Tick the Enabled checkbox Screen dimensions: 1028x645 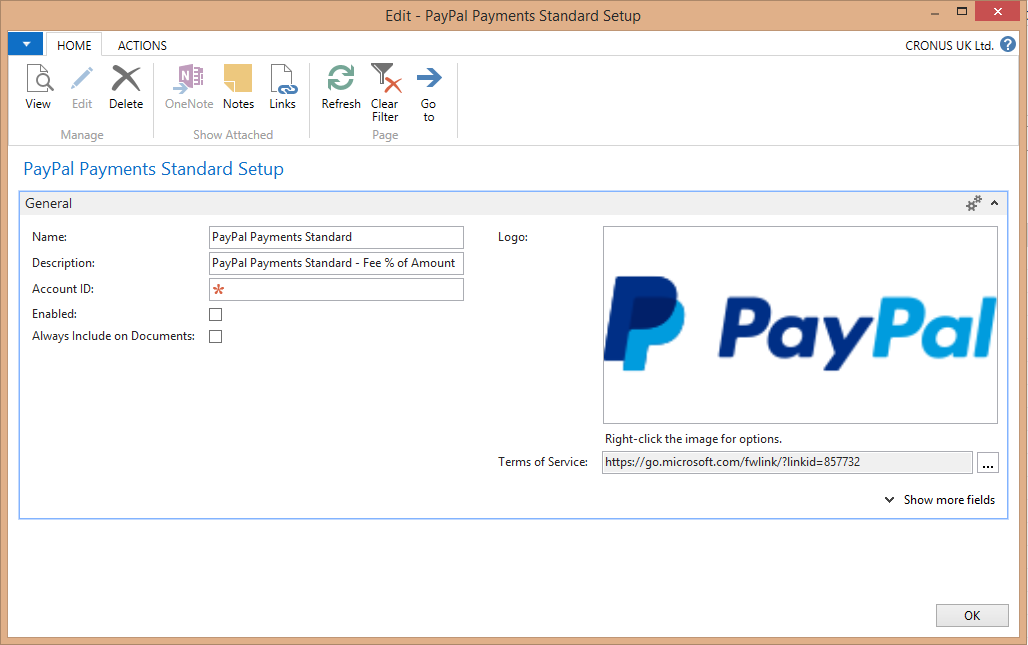pos(216,315)
